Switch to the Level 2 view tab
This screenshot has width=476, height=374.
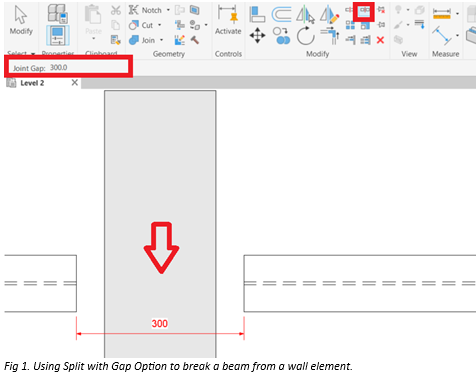point(32,83)
